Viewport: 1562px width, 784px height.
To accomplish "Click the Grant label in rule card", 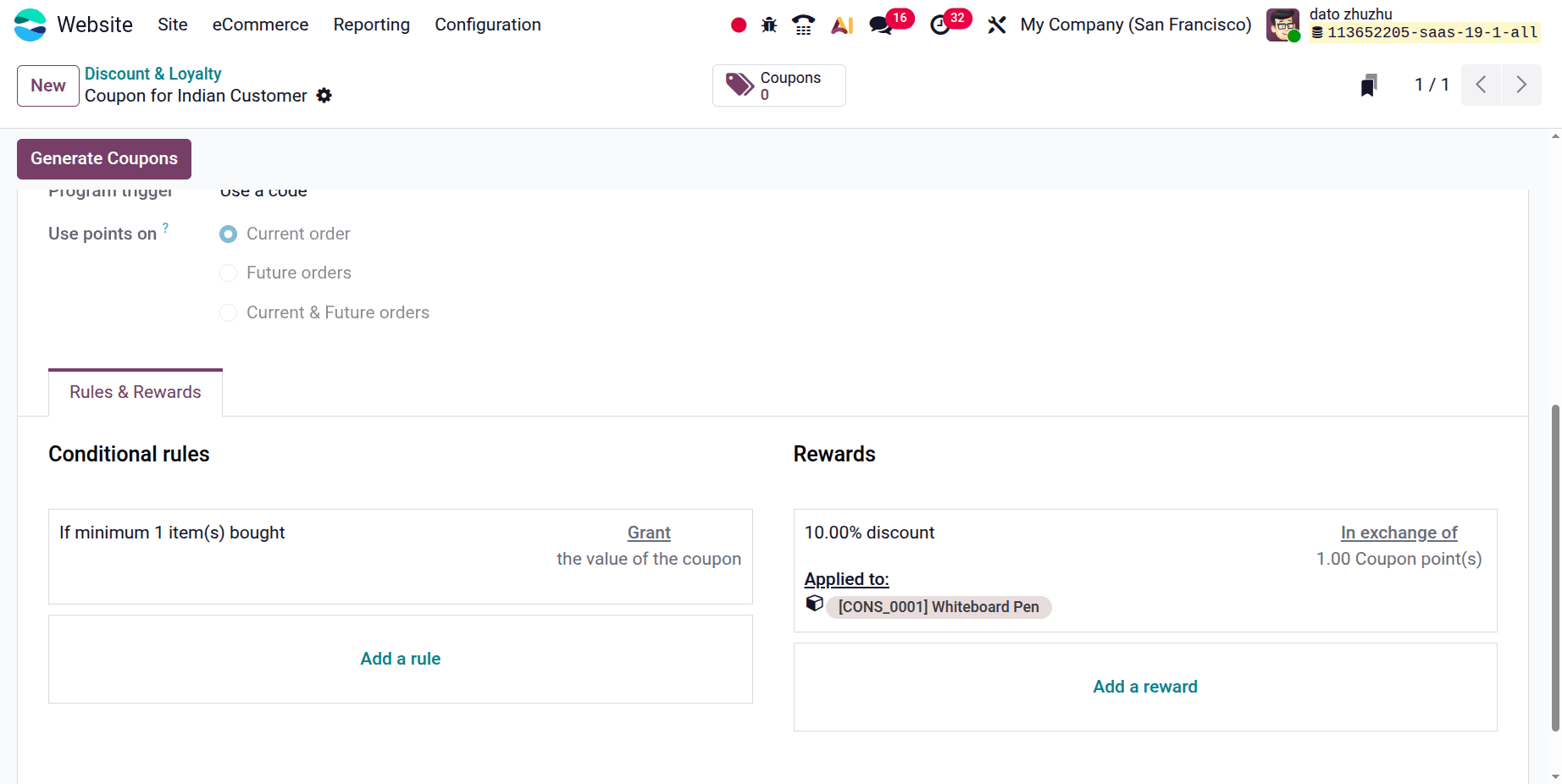I will (x=649, y=533).
